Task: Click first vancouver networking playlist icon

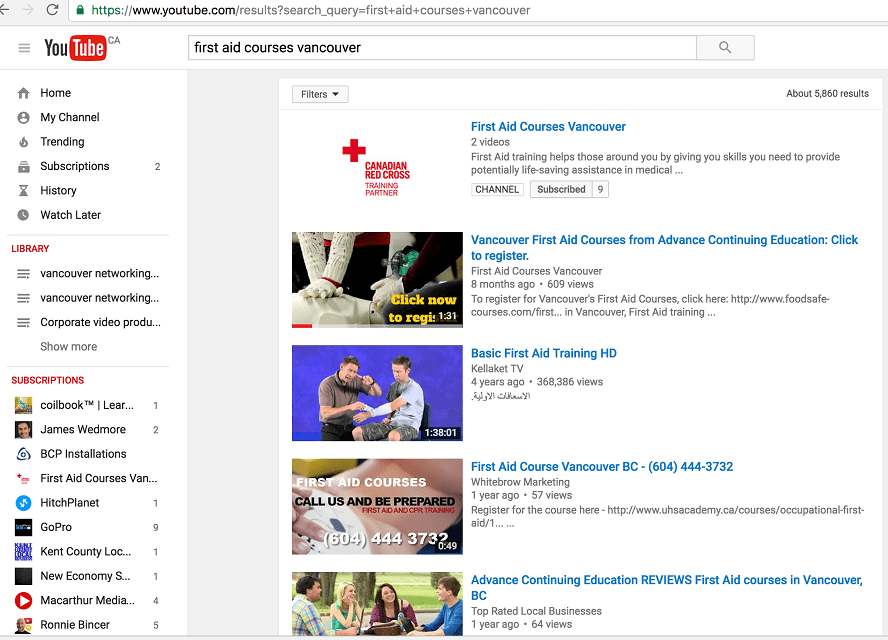Action: 23,274
